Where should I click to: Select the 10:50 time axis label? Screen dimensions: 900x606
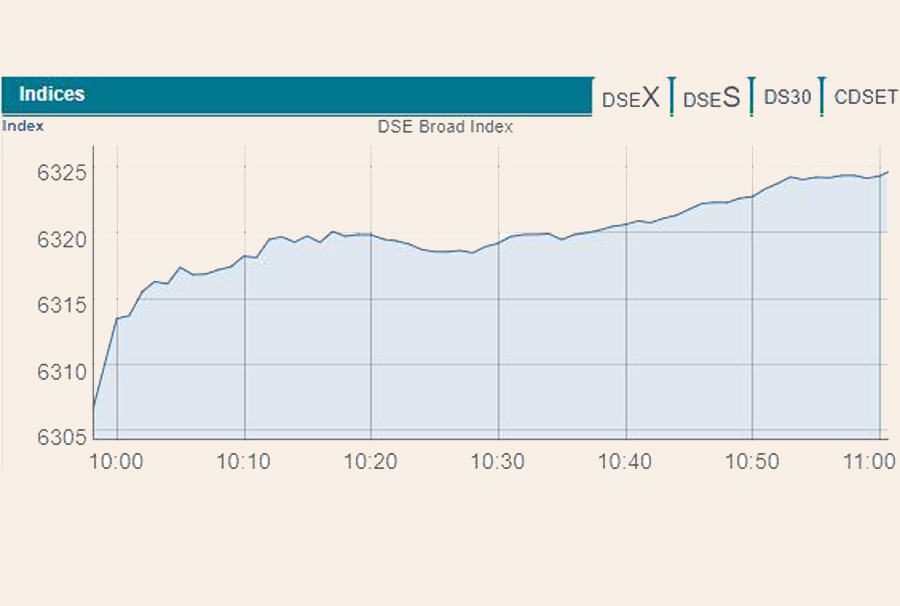(x=753, y=461)
